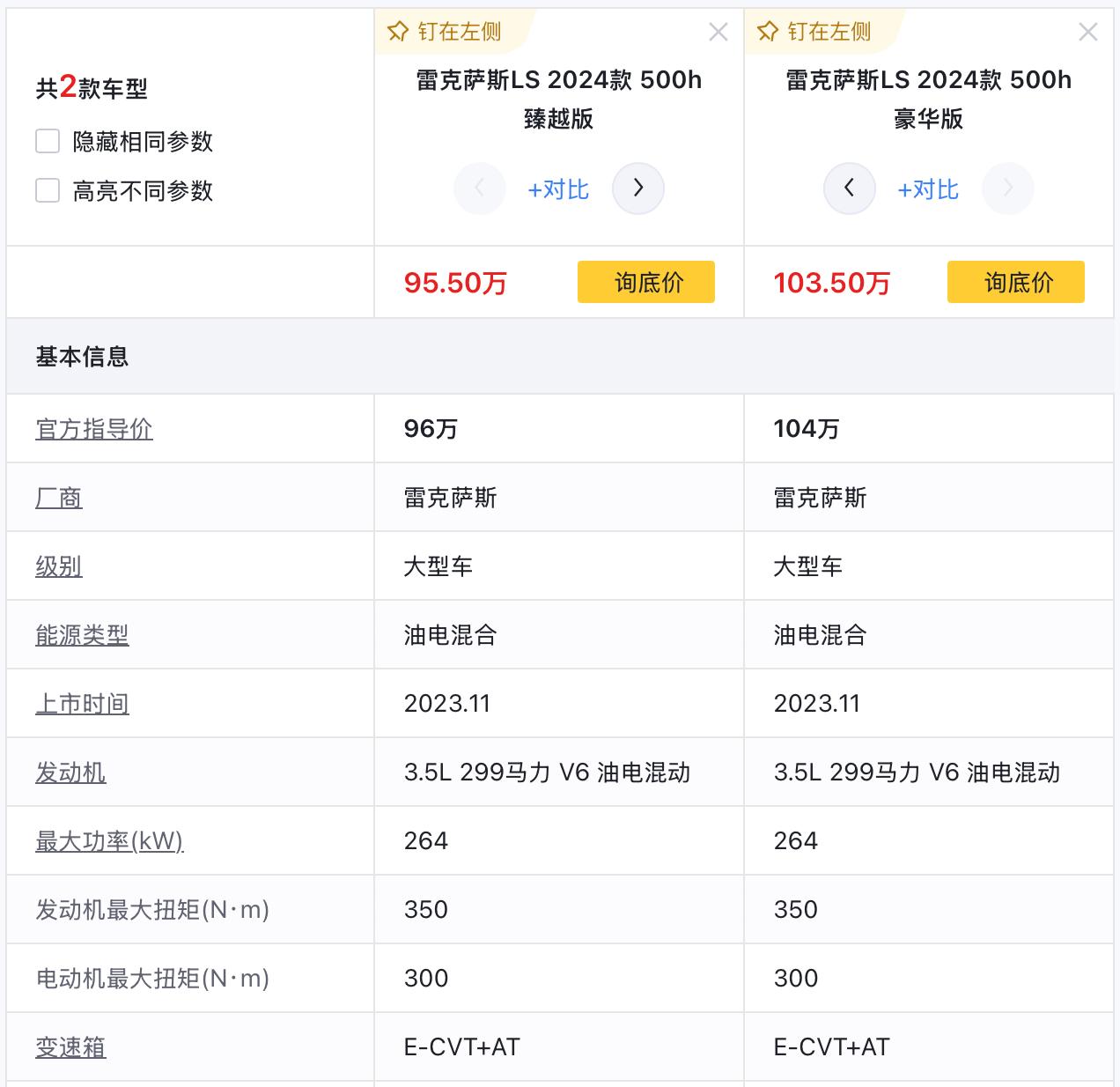The width and height of the screenshot is (1120, 1087).
Task: Open 官方指导价 parameter link
Action: (x=94, y=429)
